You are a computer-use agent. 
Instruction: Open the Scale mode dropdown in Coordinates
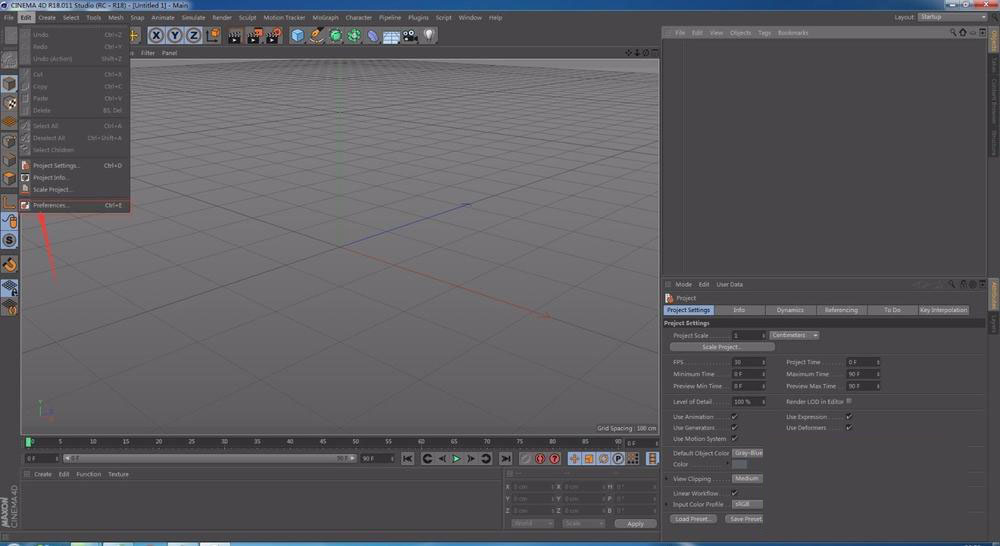[x=584, y=524]
